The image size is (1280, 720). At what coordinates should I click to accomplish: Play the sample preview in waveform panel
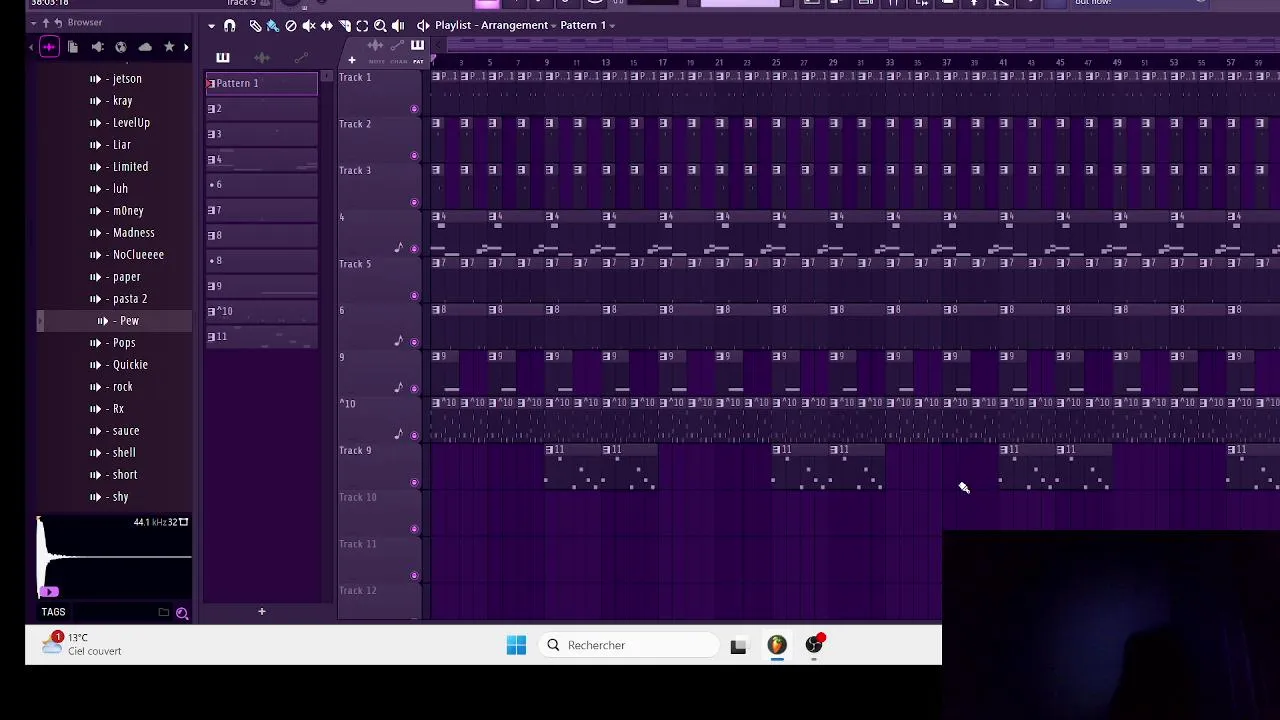click(x=50, y=592)
